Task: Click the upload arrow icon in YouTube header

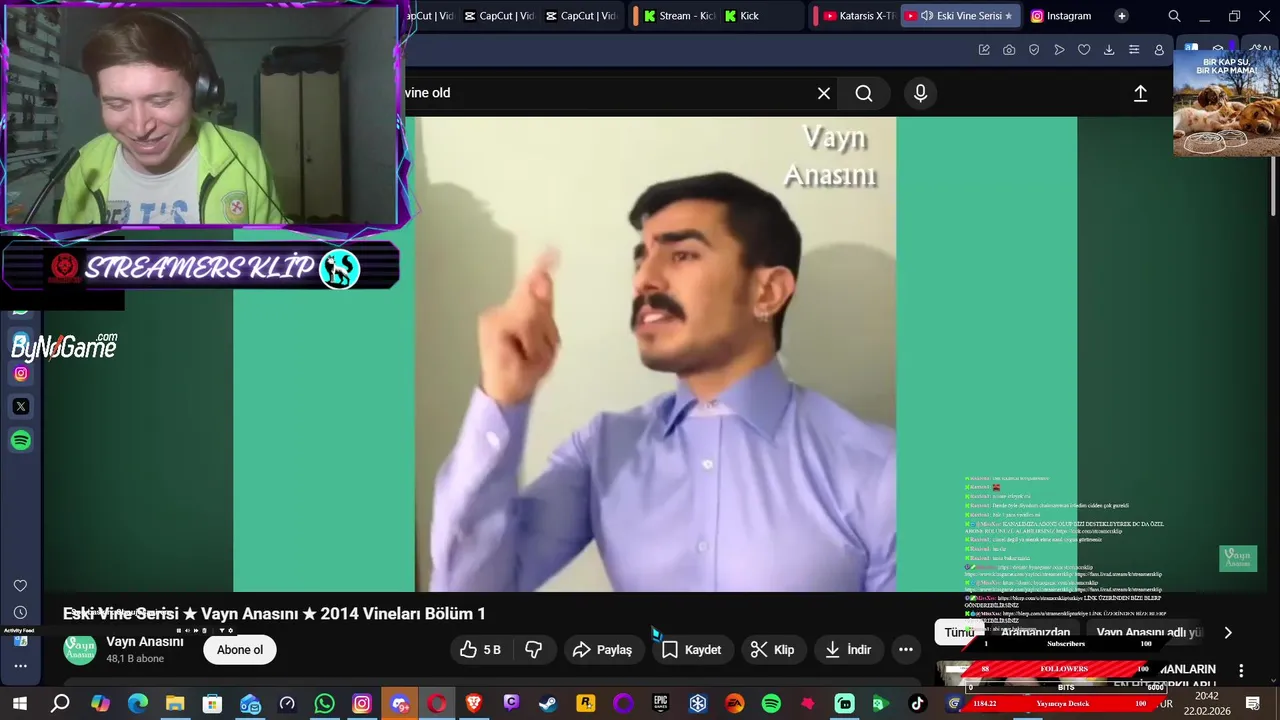Action: coord(1140,93)
